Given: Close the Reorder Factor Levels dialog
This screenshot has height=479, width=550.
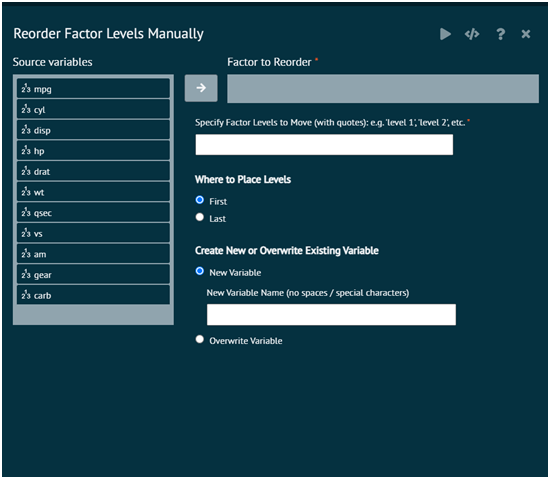Looking at the screenshot, I should pos(525,34).
